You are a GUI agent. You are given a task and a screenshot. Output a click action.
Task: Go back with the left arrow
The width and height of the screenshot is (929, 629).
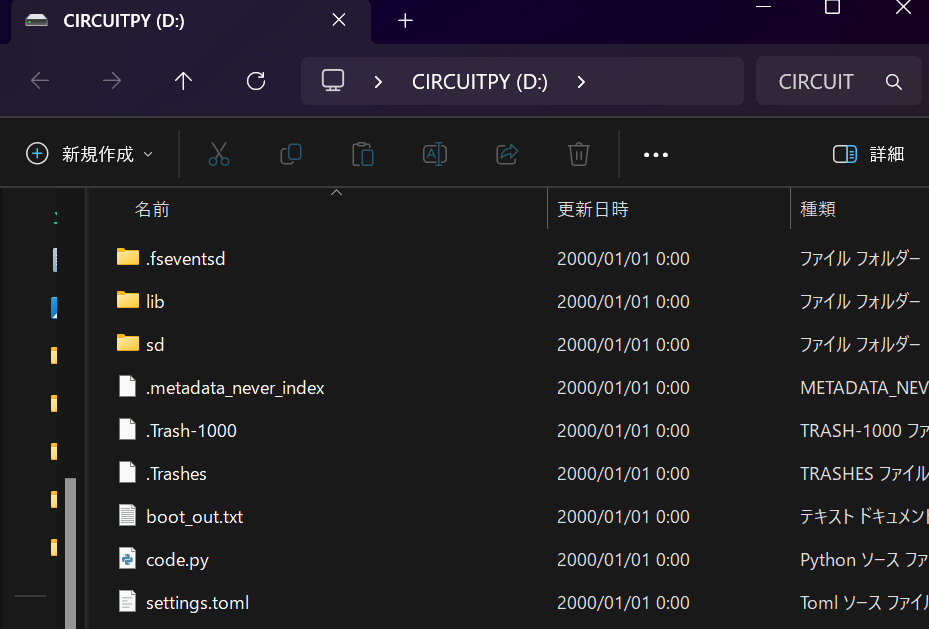40,81
